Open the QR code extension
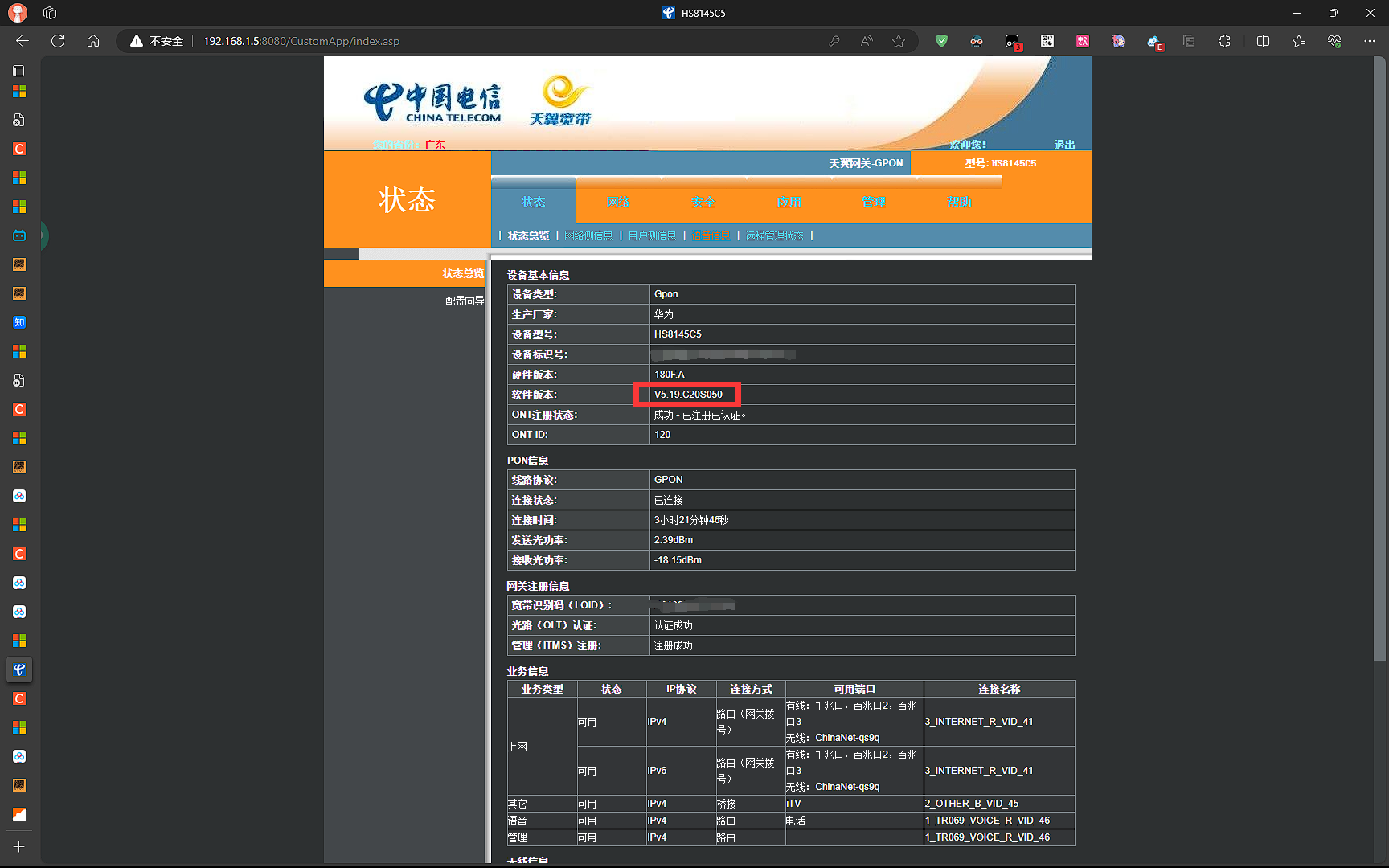This screenshot has width=1389, height=868. coord(1047,41)
